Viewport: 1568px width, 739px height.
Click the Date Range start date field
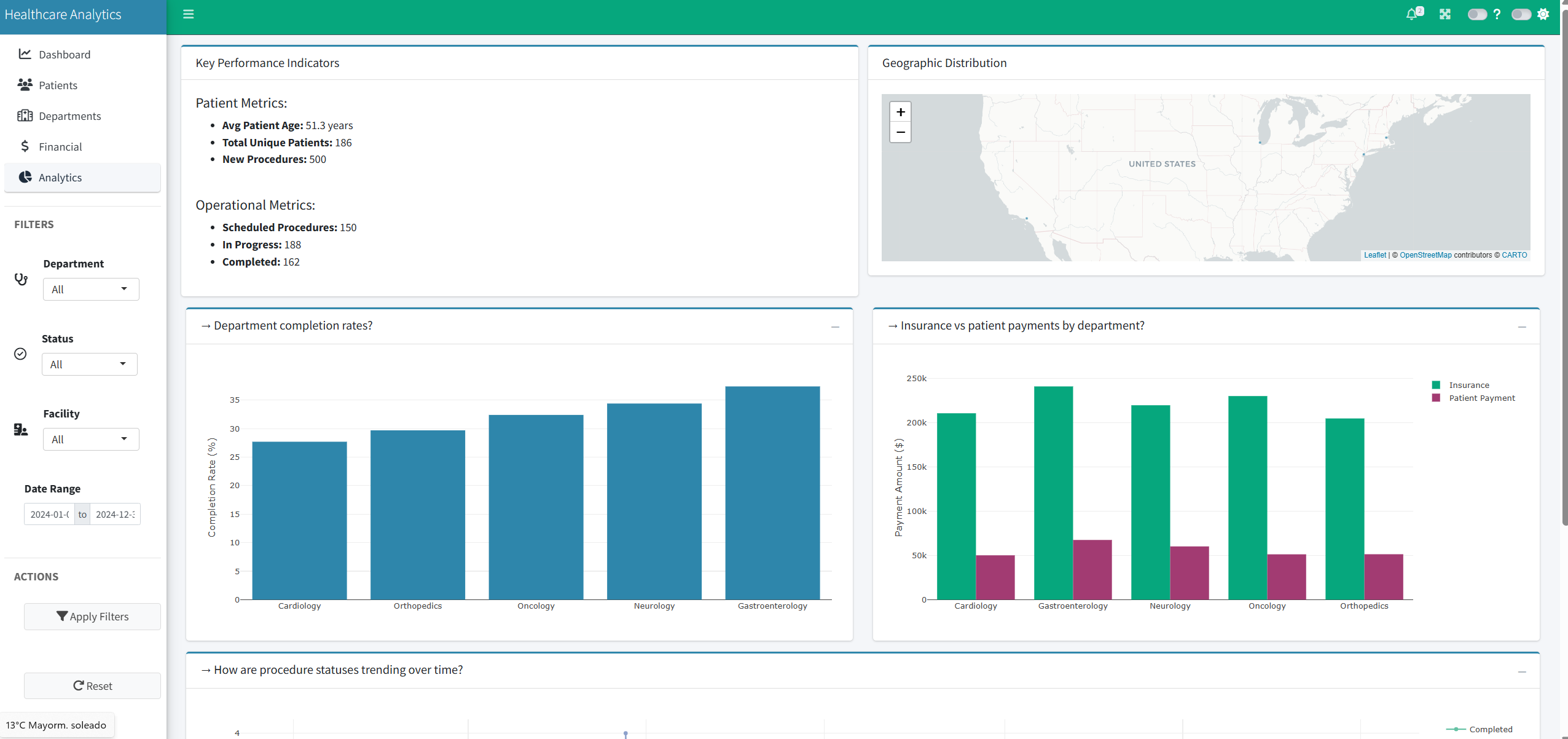tap(49, 515)
